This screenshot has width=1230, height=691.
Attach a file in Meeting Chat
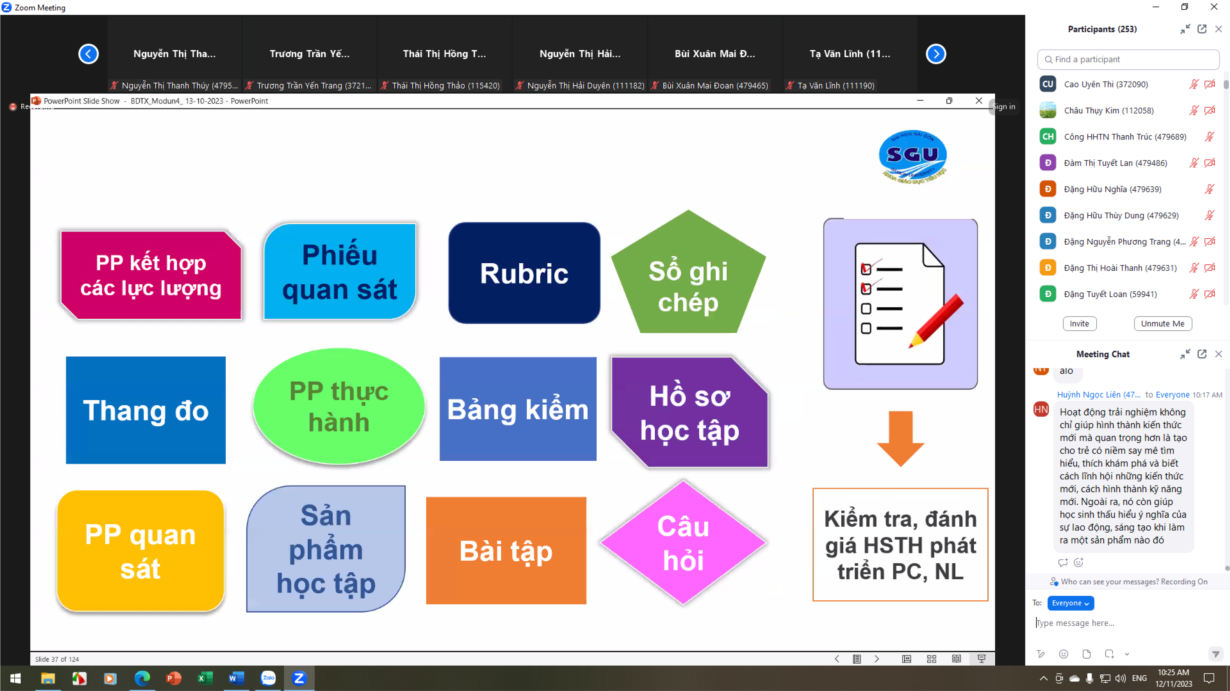point(1086,654)
